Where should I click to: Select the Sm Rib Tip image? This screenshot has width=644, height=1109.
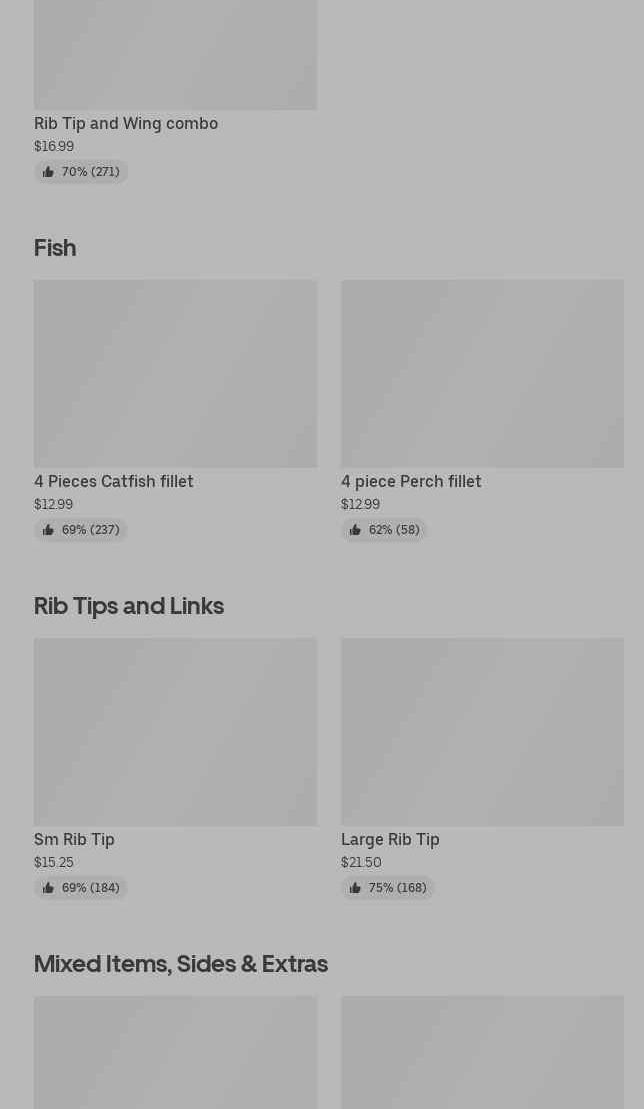pyautogui.click(x=175, y=731)
